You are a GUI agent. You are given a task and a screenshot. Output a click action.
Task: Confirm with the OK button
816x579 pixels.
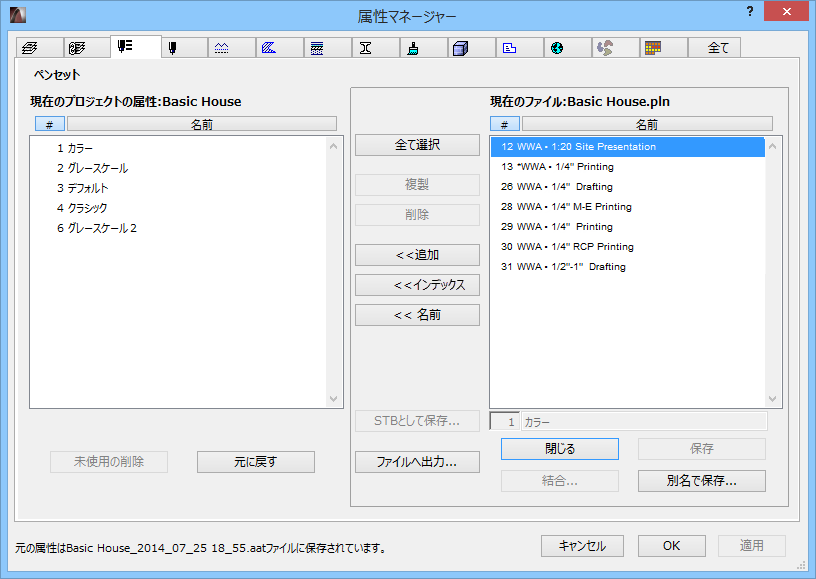point(672,546)
